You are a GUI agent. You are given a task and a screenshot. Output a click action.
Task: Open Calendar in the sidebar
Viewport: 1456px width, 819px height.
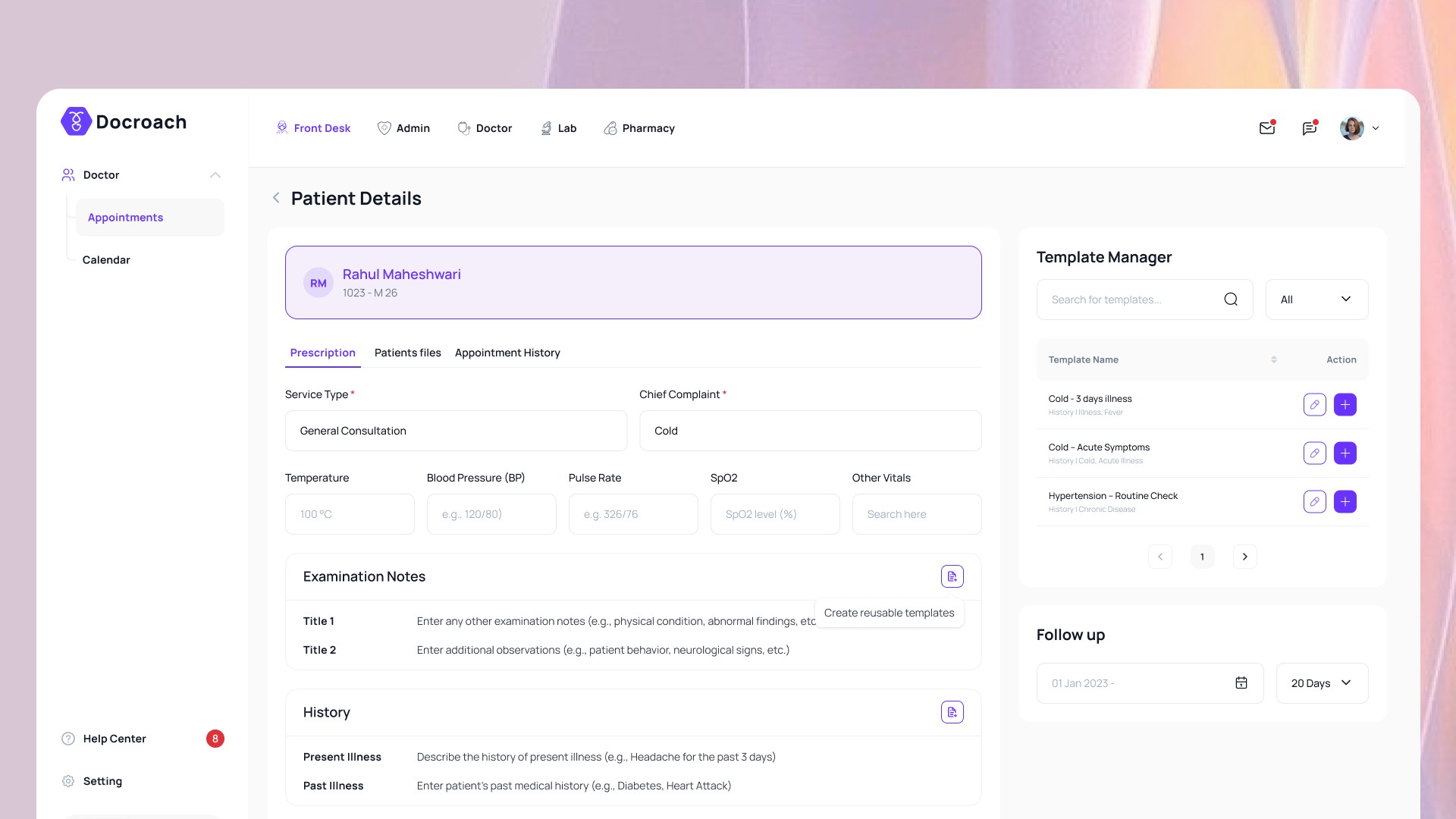[x=106, y=260]
